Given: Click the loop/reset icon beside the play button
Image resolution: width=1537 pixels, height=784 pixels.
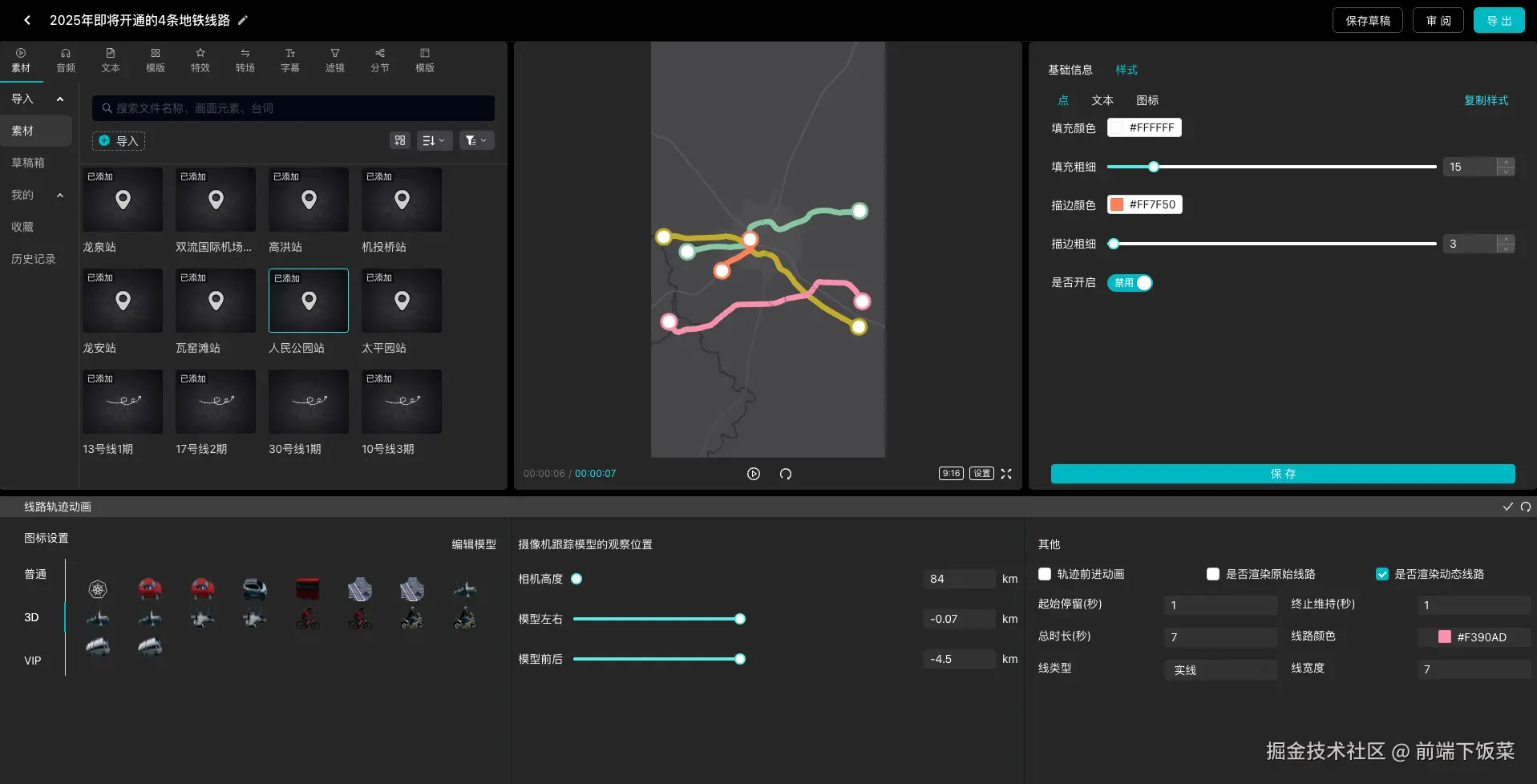Looking at the screenshot, I should click(x=786, y=474).
